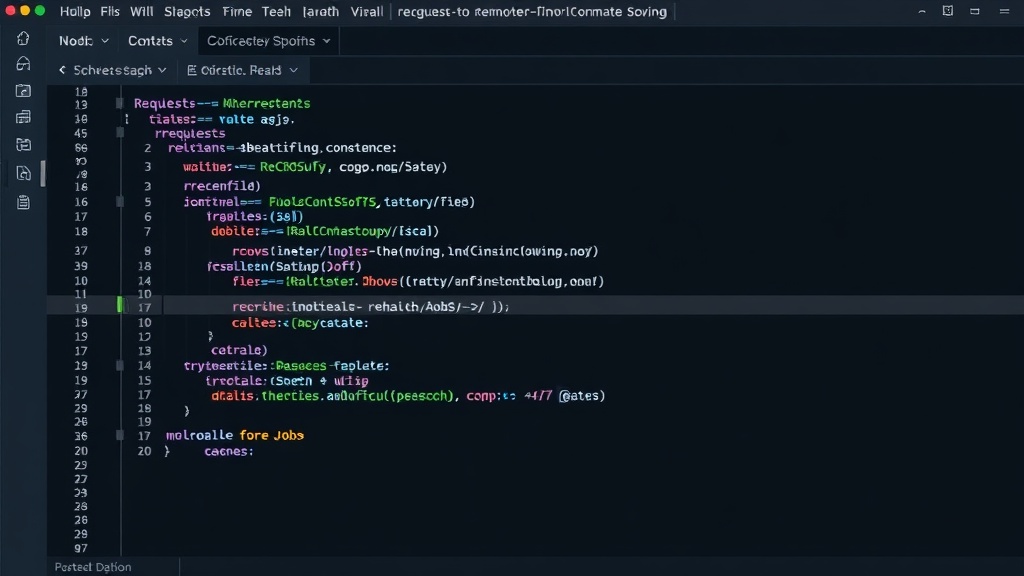The height and width of the screenshot is (576, 1024).
Task: Toggle fold marker beside tryteestile line
Action: (x=120, y=366)
